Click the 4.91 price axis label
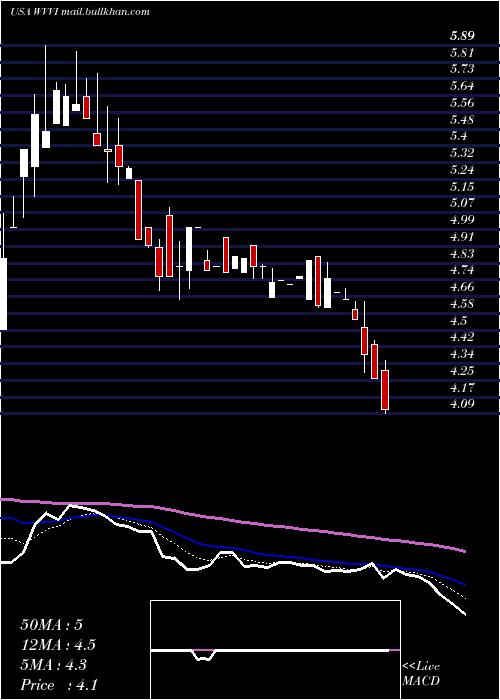 pos(462,237)
